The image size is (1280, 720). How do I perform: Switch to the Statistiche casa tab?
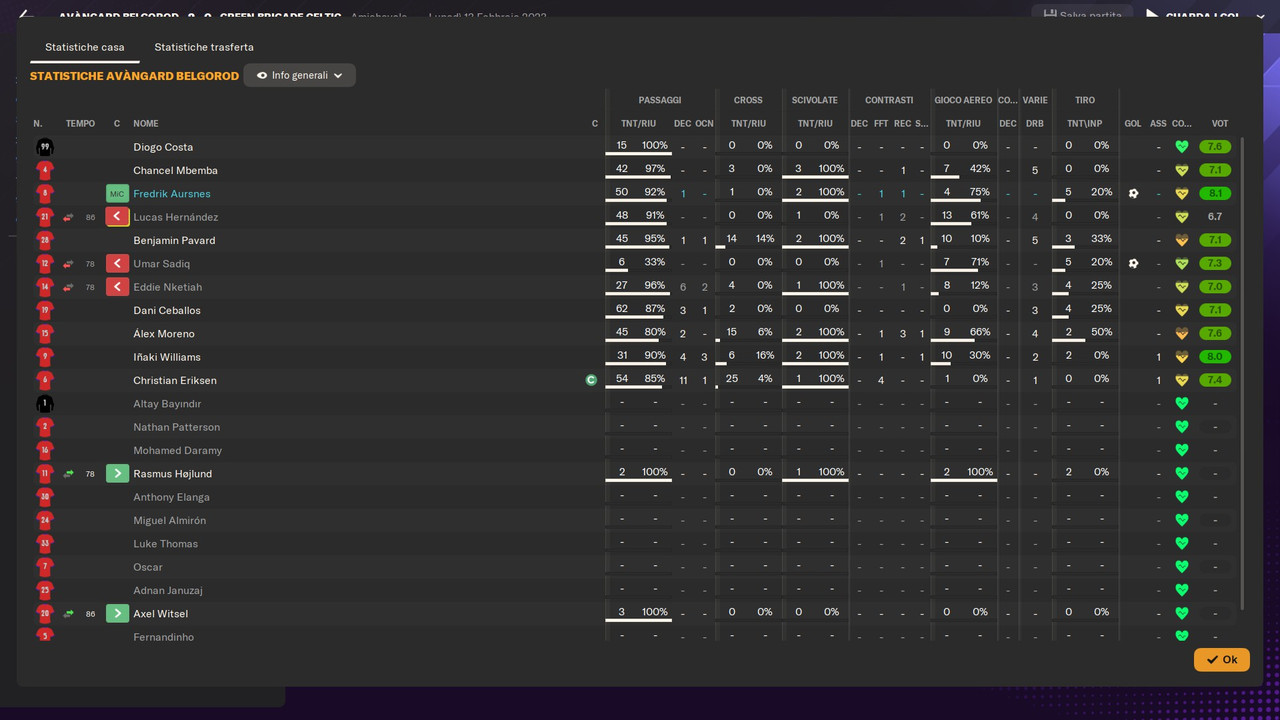tap(85, 47)
